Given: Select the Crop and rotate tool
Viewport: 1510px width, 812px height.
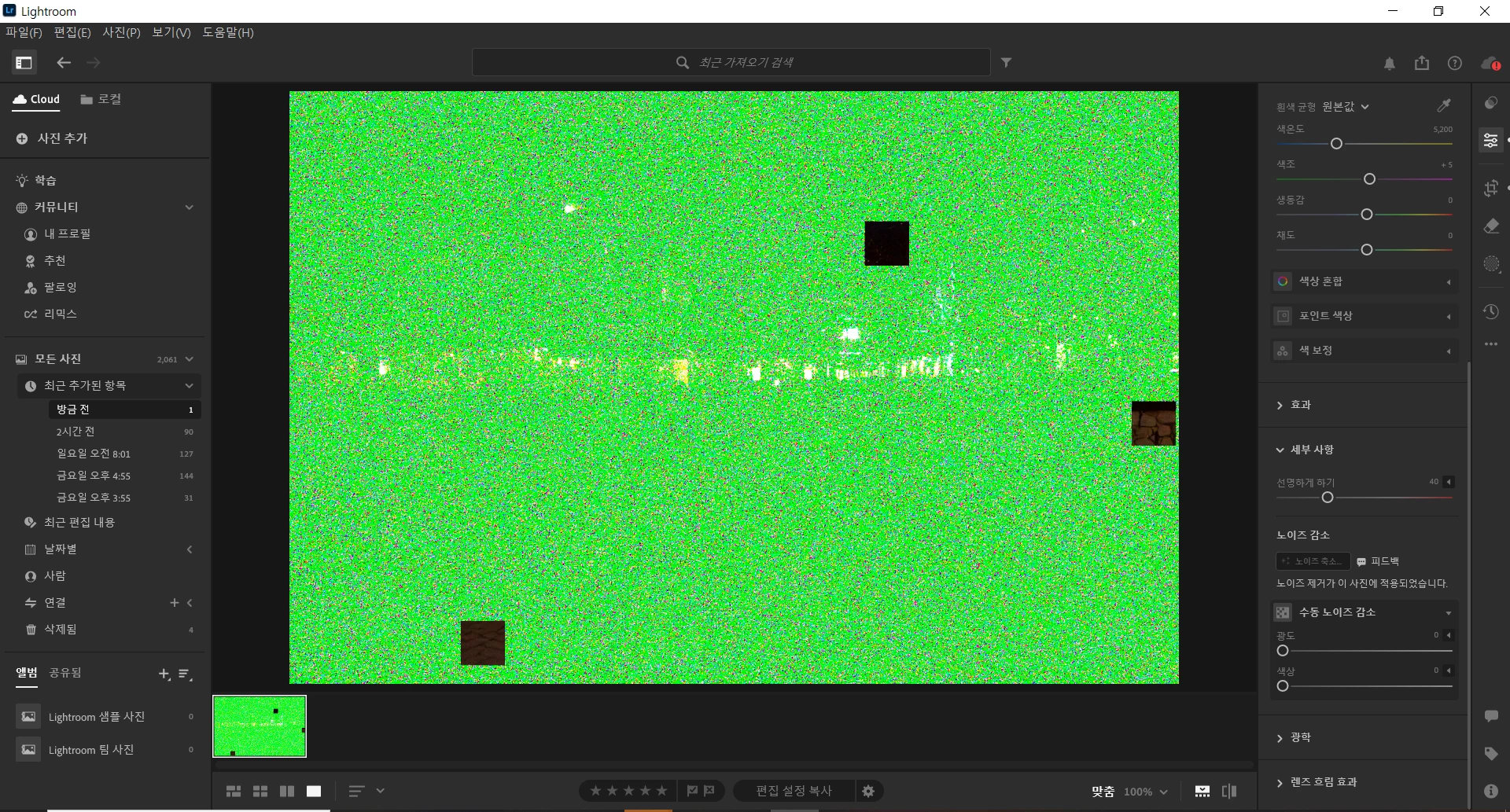Looking at the screenshot, I should [x=1491, y=188].
